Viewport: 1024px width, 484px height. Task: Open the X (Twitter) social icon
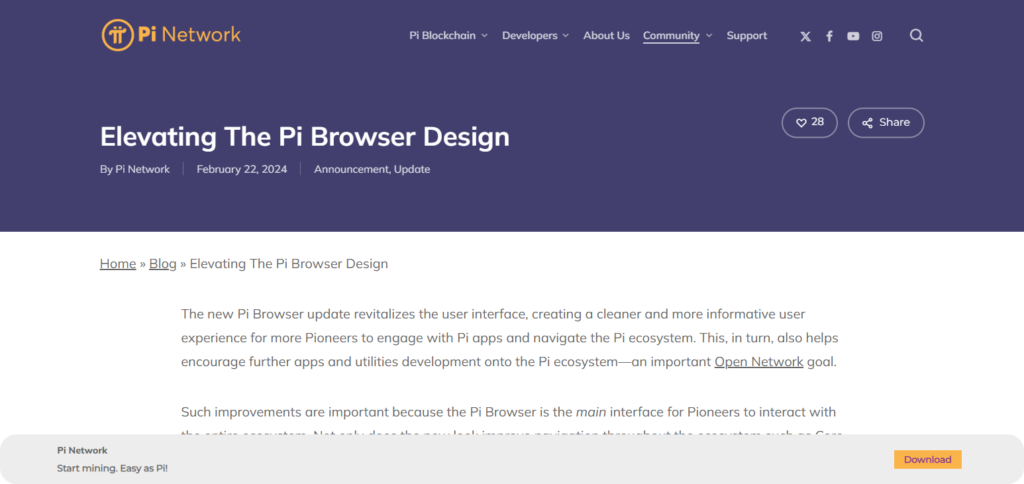[805, 37]
